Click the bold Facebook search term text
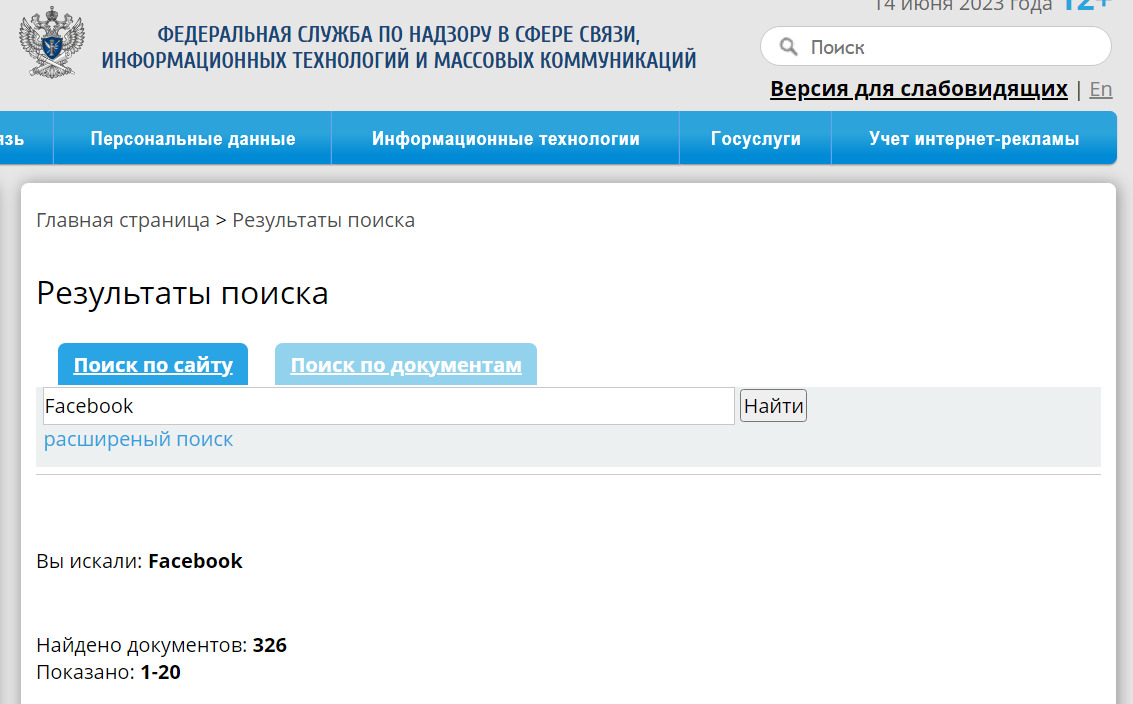This screenshot has height=704, width=1133. tap(195, 561)
